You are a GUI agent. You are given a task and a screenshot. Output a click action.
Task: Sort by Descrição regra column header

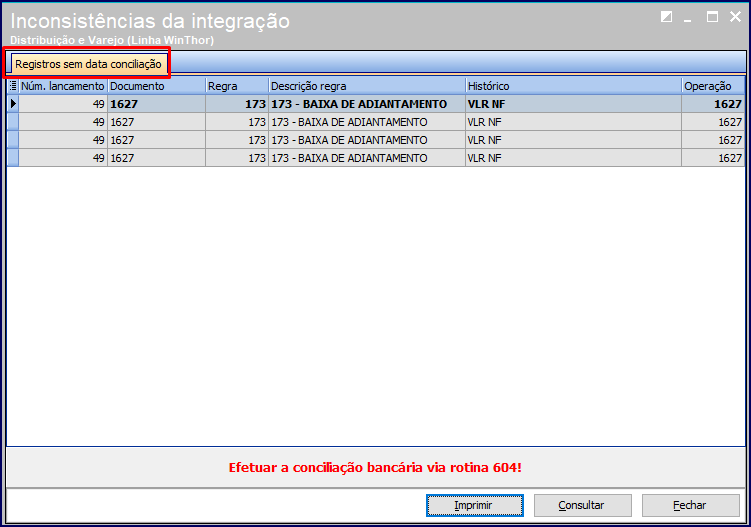[366, 86]
